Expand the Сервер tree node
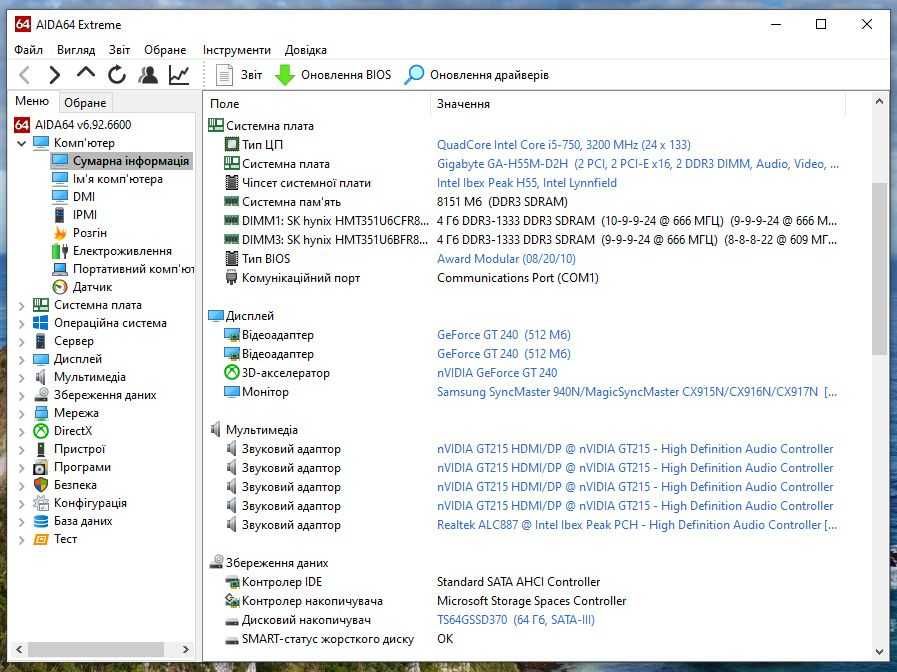This screenshot has height=672, width=897. coord(22,341)
